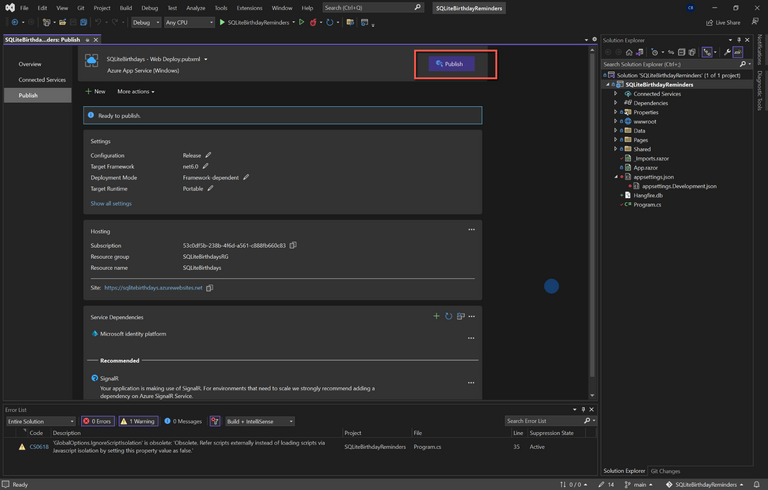Edit the Target Runtime pencil icon
This screenshot has height=490, width=768.
click(x=211, y=188)
